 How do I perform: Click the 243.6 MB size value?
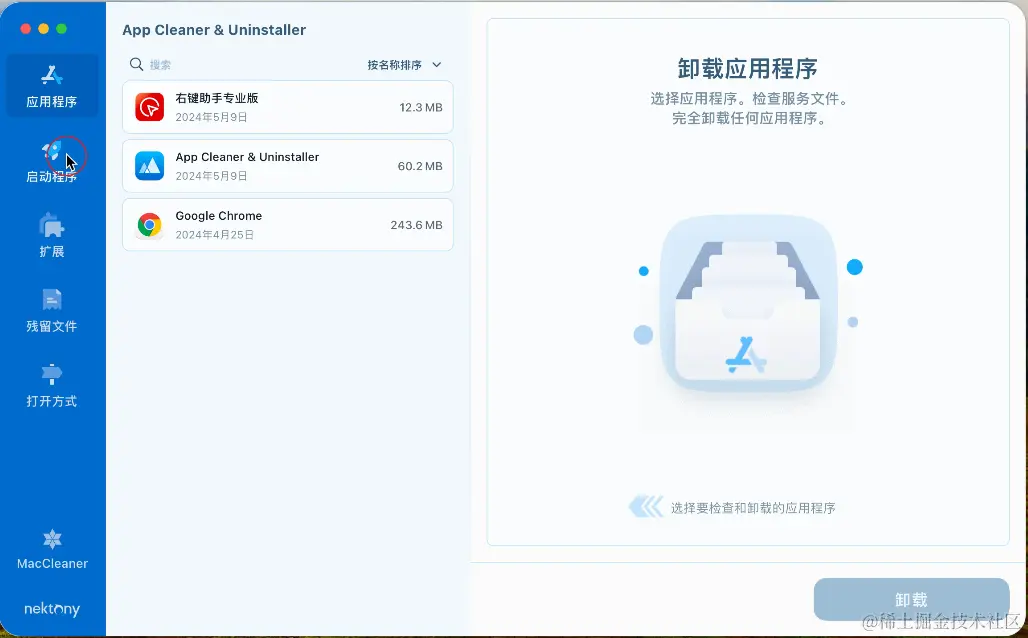pos(416,225)
